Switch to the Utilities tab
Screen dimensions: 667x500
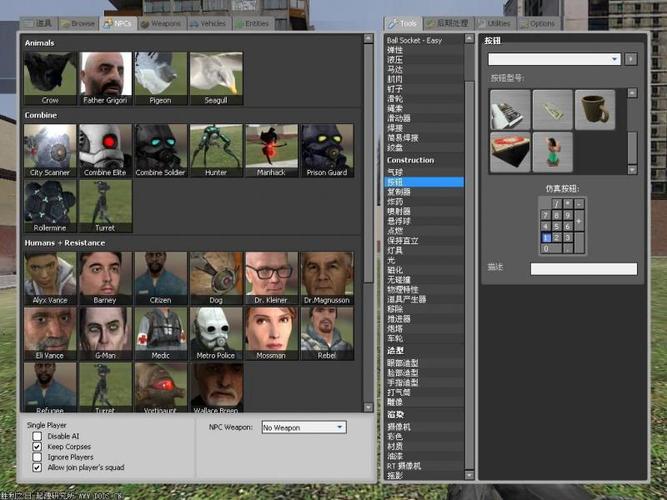[x=495, y=23]
